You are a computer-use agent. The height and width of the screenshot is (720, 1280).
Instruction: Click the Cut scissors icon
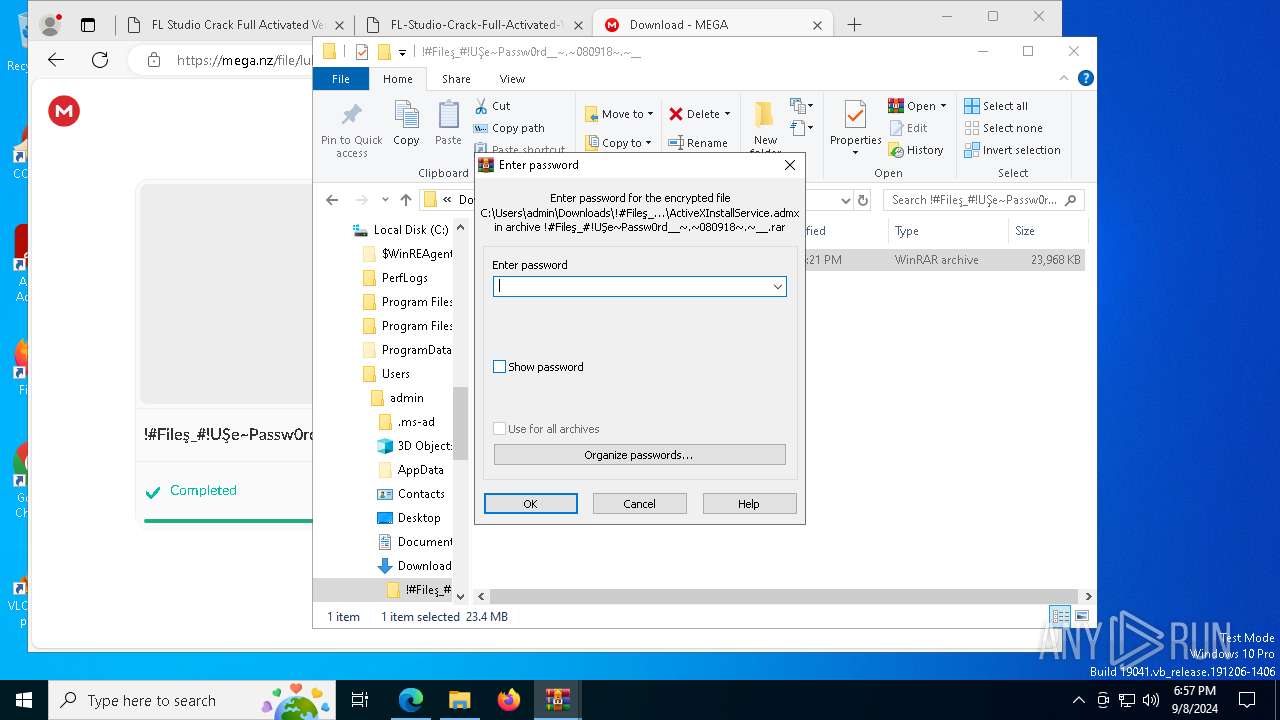[481, 106]
